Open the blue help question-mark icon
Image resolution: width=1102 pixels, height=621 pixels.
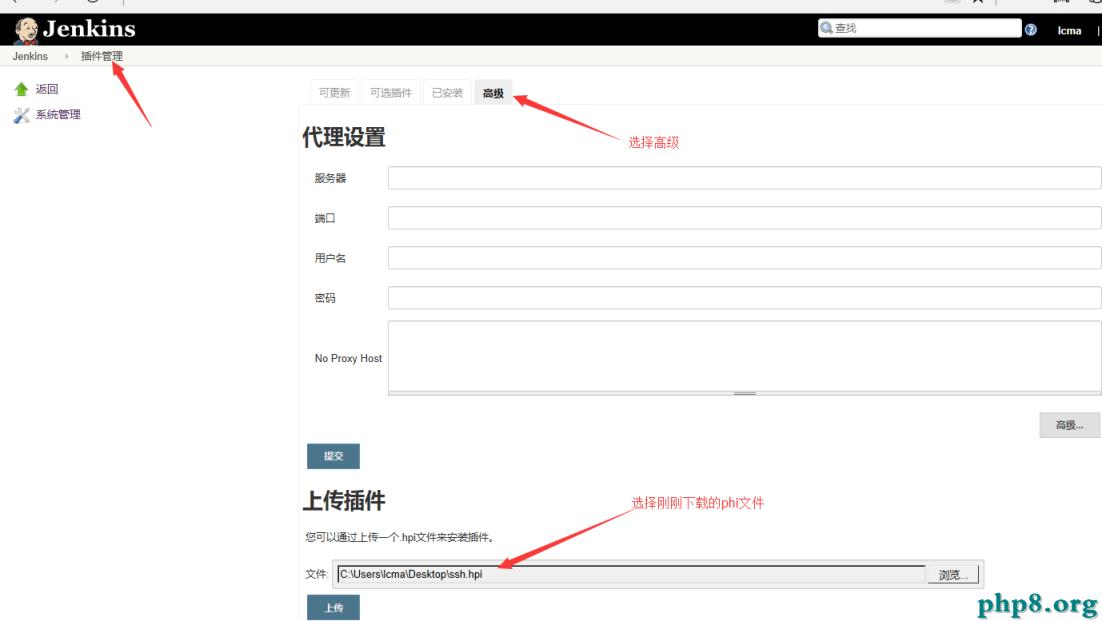click(1029, 28)
